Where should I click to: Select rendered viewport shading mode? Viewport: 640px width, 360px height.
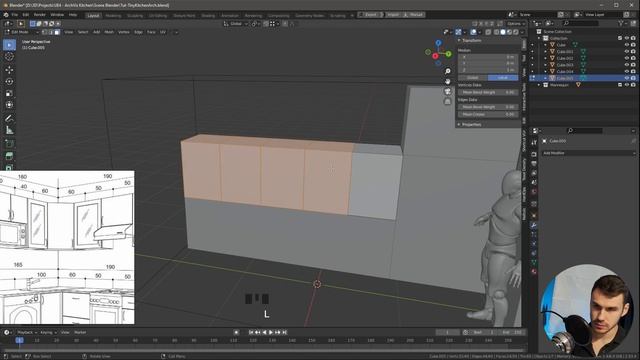(516, 32)
